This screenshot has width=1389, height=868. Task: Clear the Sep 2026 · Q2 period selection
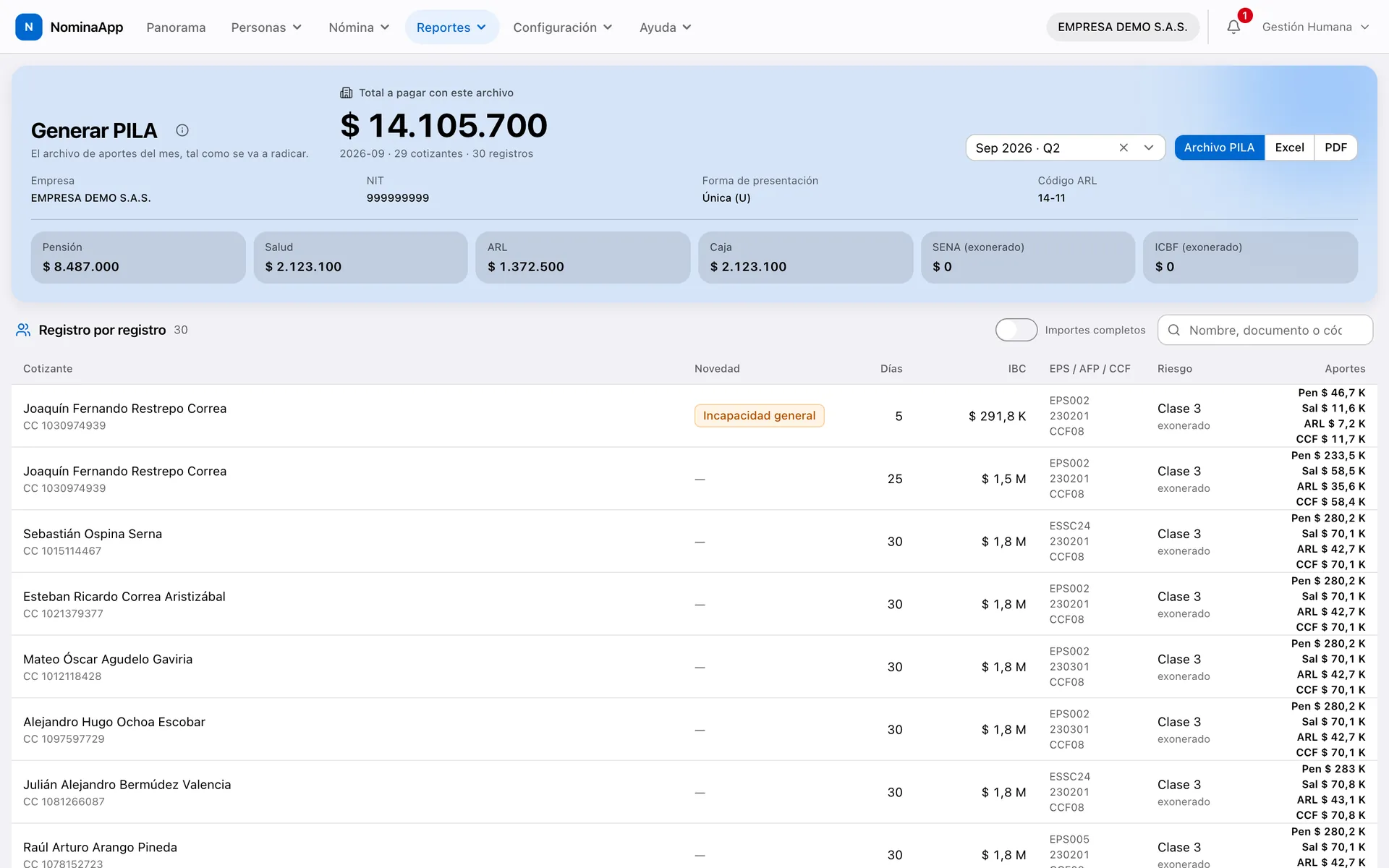click(1123, 148)
